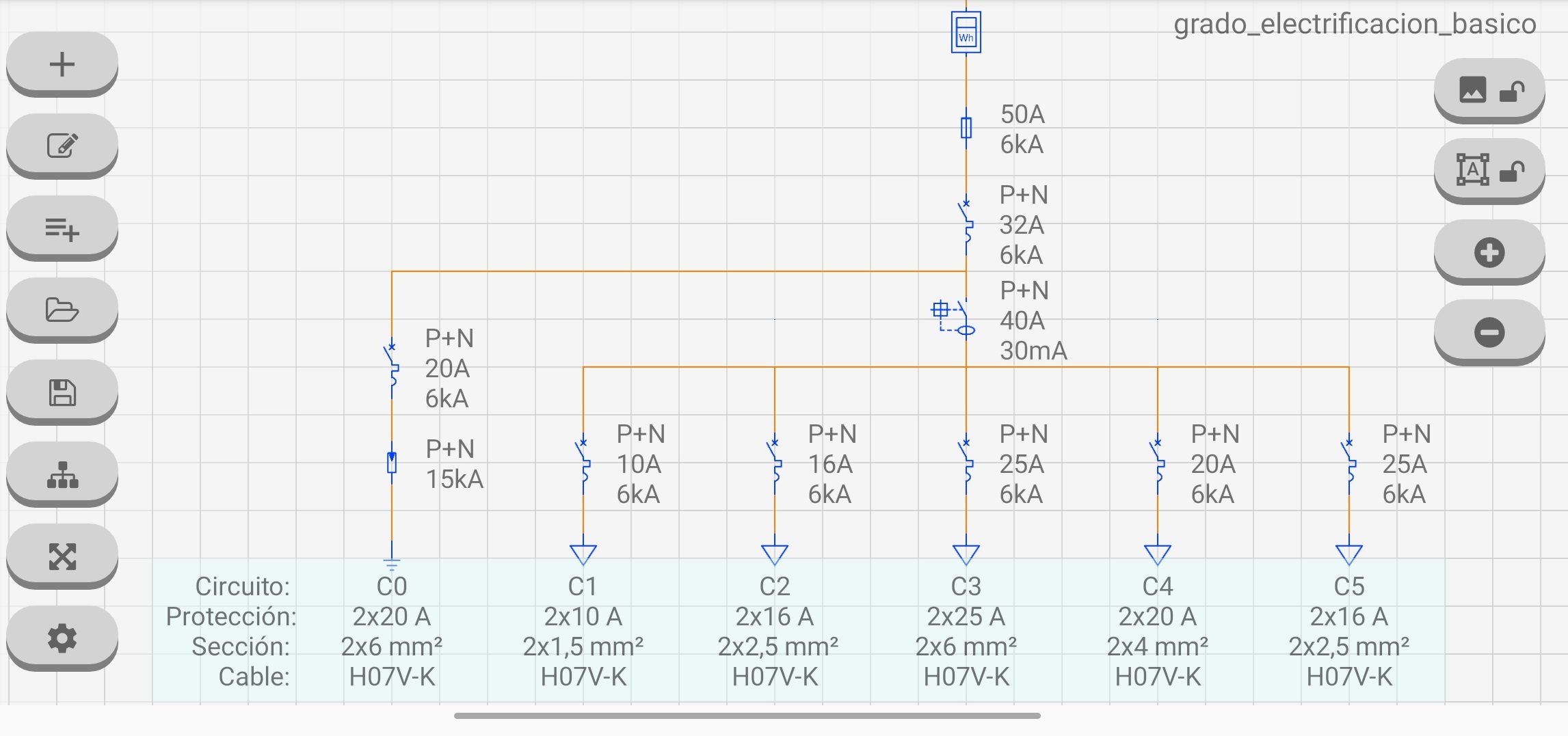Save the diagram using the floppy disk icon
Image resolution: width=1568 pixels, height=736 pixels.
[x=61, y=391]
